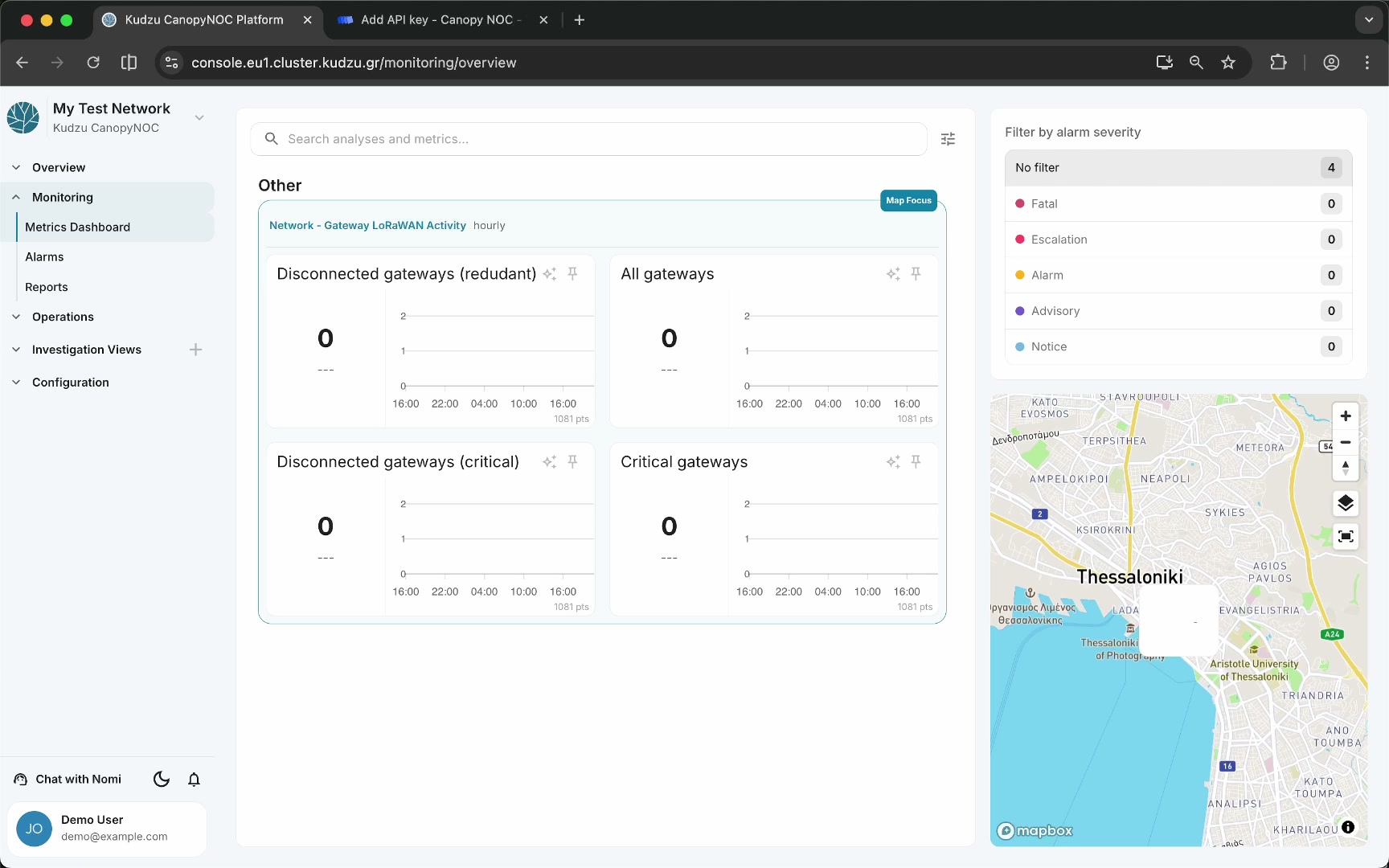Image resolution: width=1389 pixels, height=868 pixels.
Task: Fit map to bounds icon
Action: [1346, 536]
